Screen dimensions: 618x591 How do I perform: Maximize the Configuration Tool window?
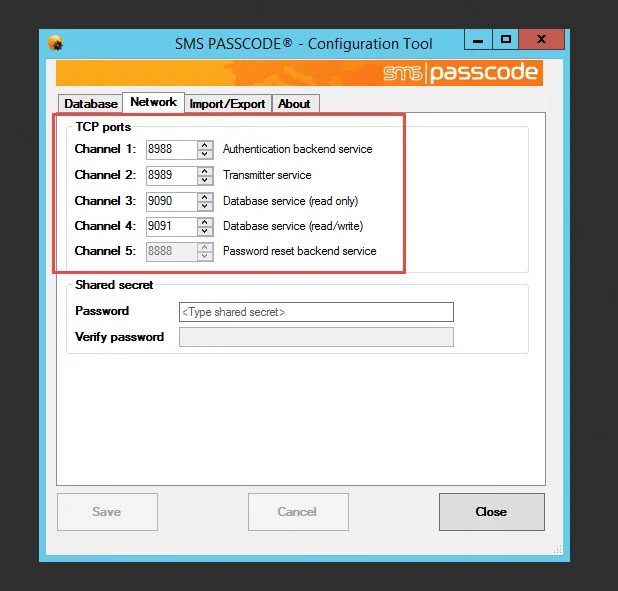(506, 39)
